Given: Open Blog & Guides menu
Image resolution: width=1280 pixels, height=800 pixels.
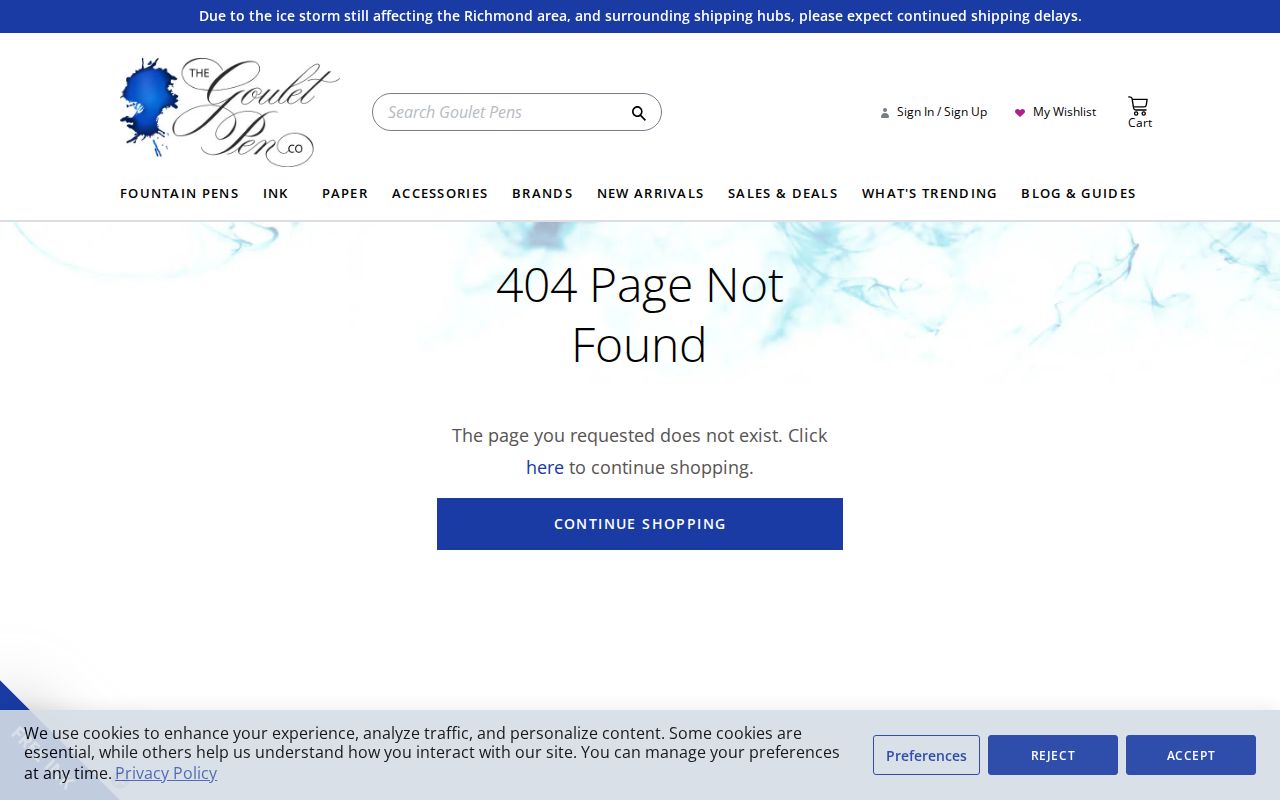Looking at the screenshot, I should (1078, 193).
